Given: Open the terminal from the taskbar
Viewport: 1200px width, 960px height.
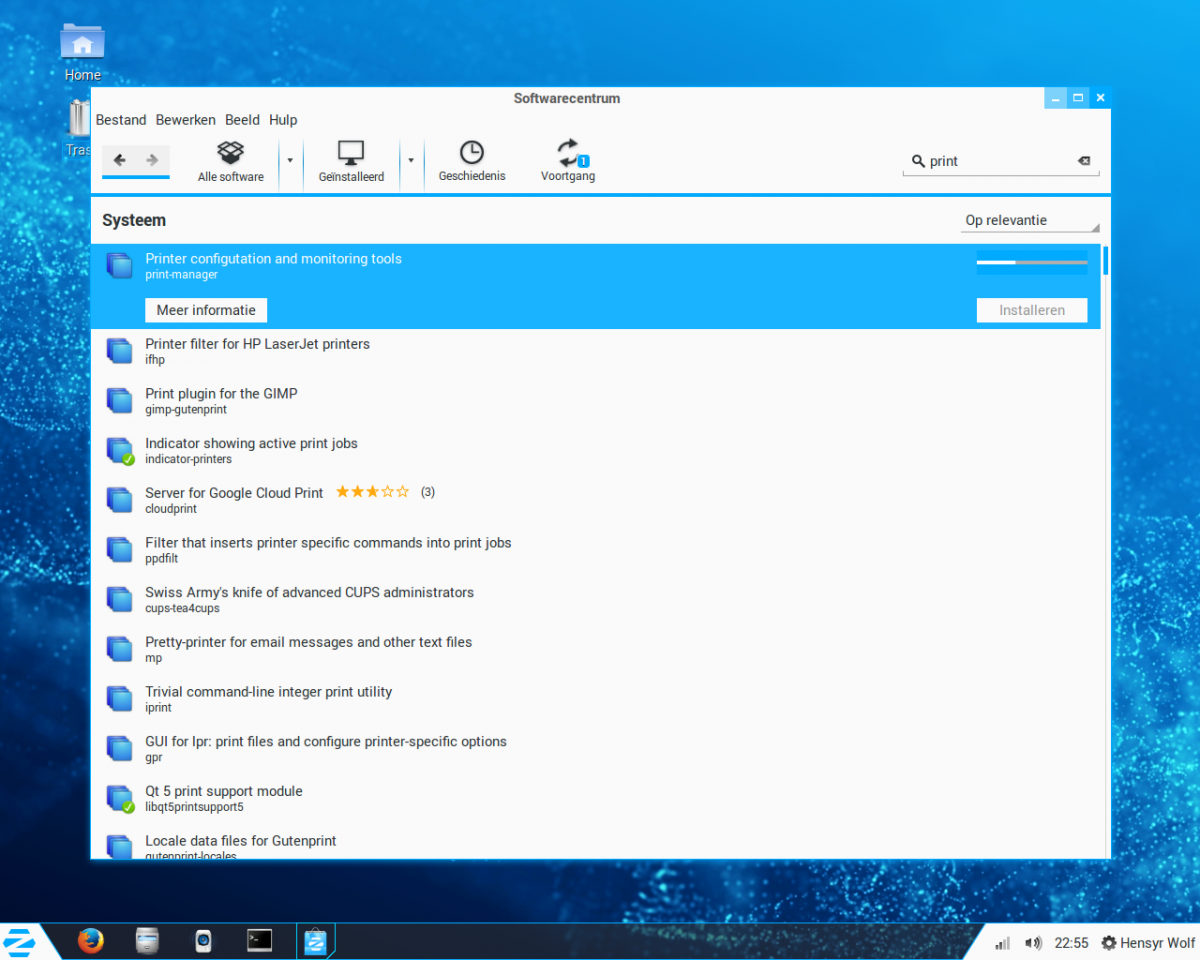Looking at the screenshot, I should coord(260,941).
